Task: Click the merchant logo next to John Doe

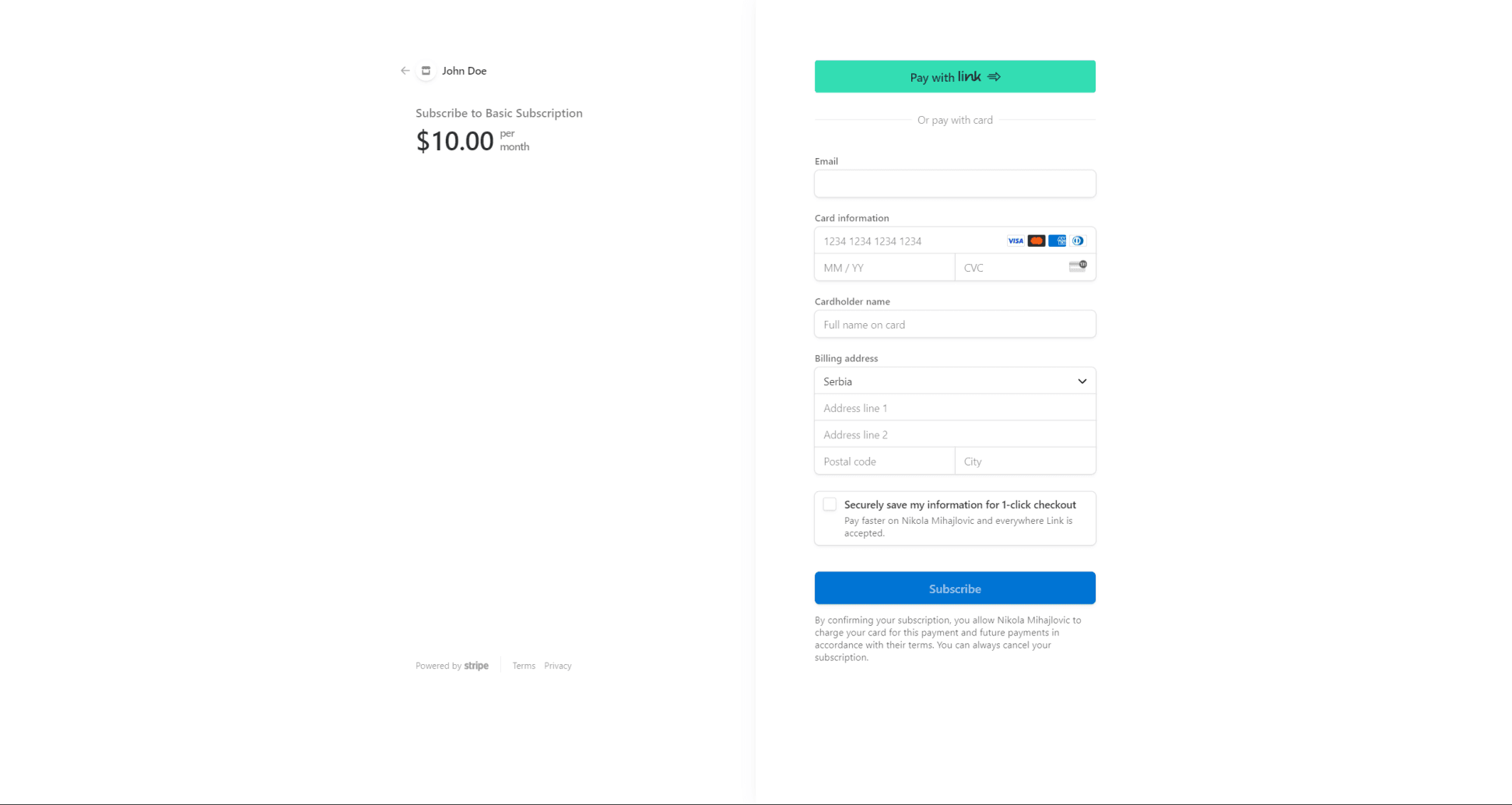Action: click(x=426, y=70)
